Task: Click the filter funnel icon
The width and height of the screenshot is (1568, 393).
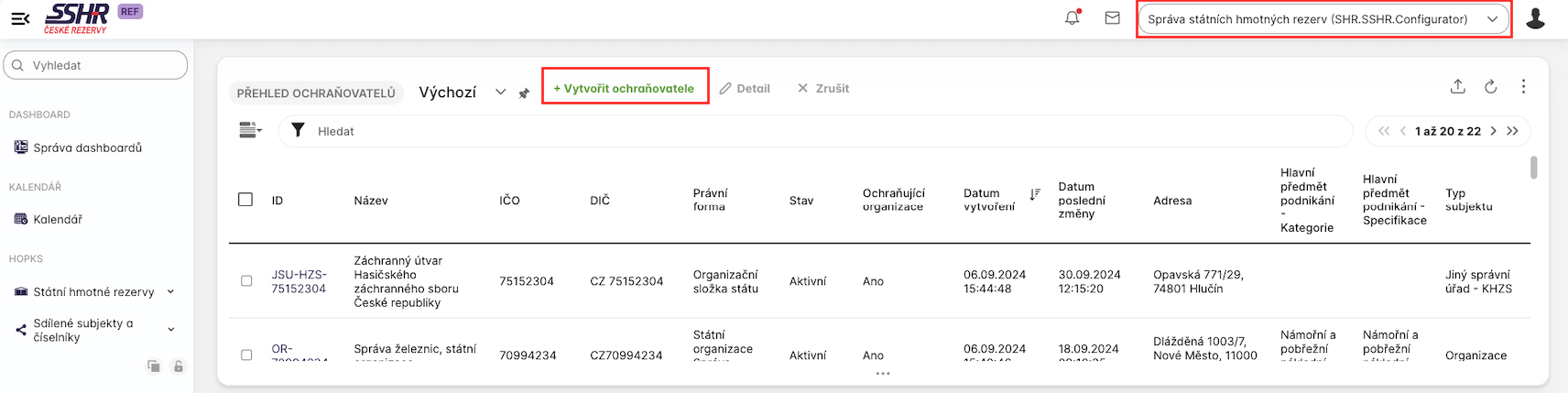Action: point(298,131)
